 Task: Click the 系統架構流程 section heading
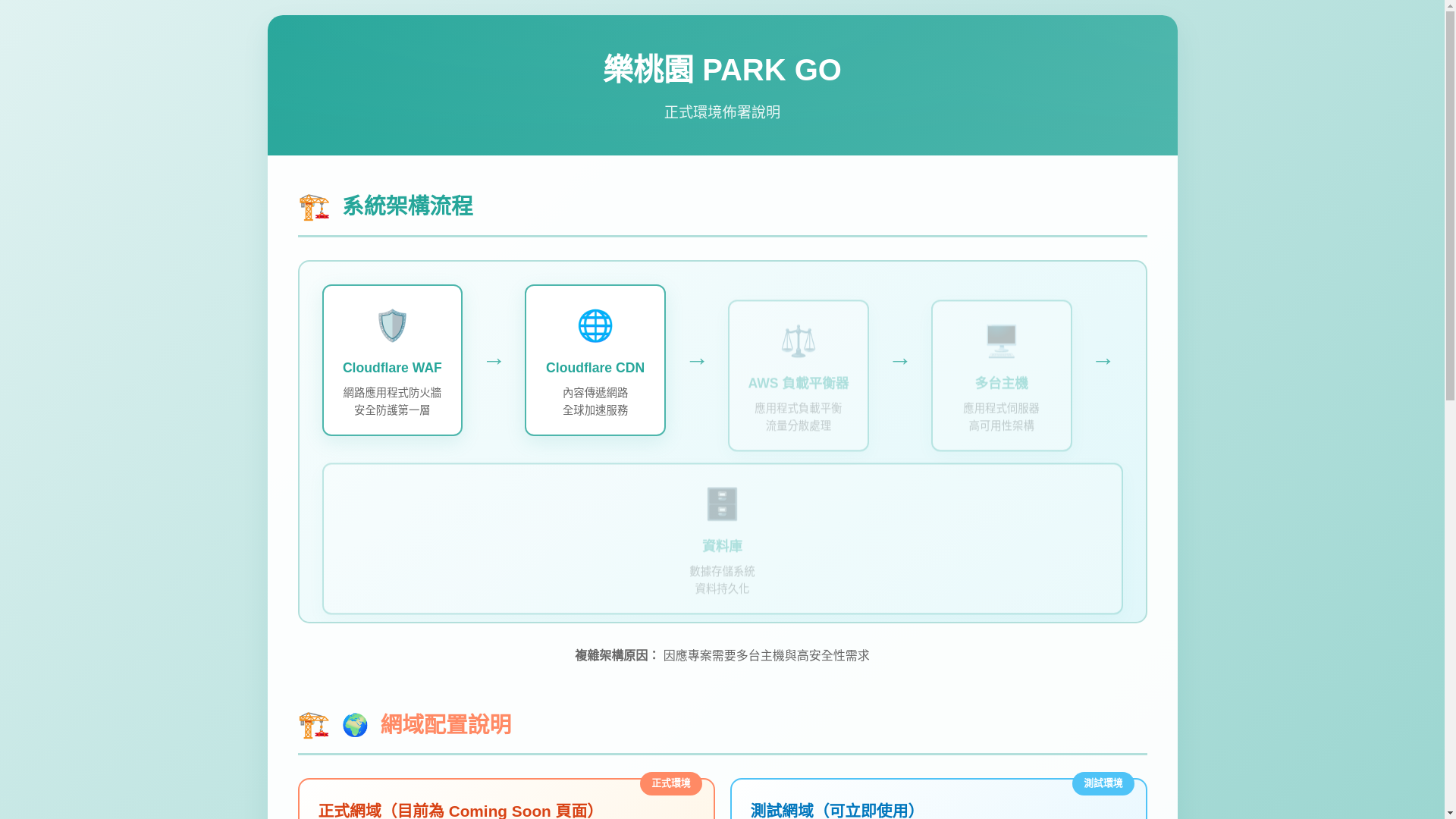click(x=408, y=206)
